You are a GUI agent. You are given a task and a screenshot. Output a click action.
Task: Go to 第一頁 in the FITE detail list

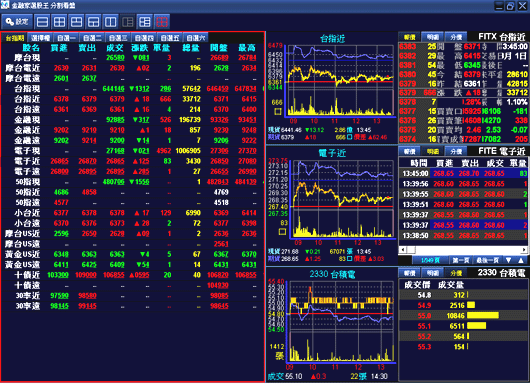coord(461,260)
